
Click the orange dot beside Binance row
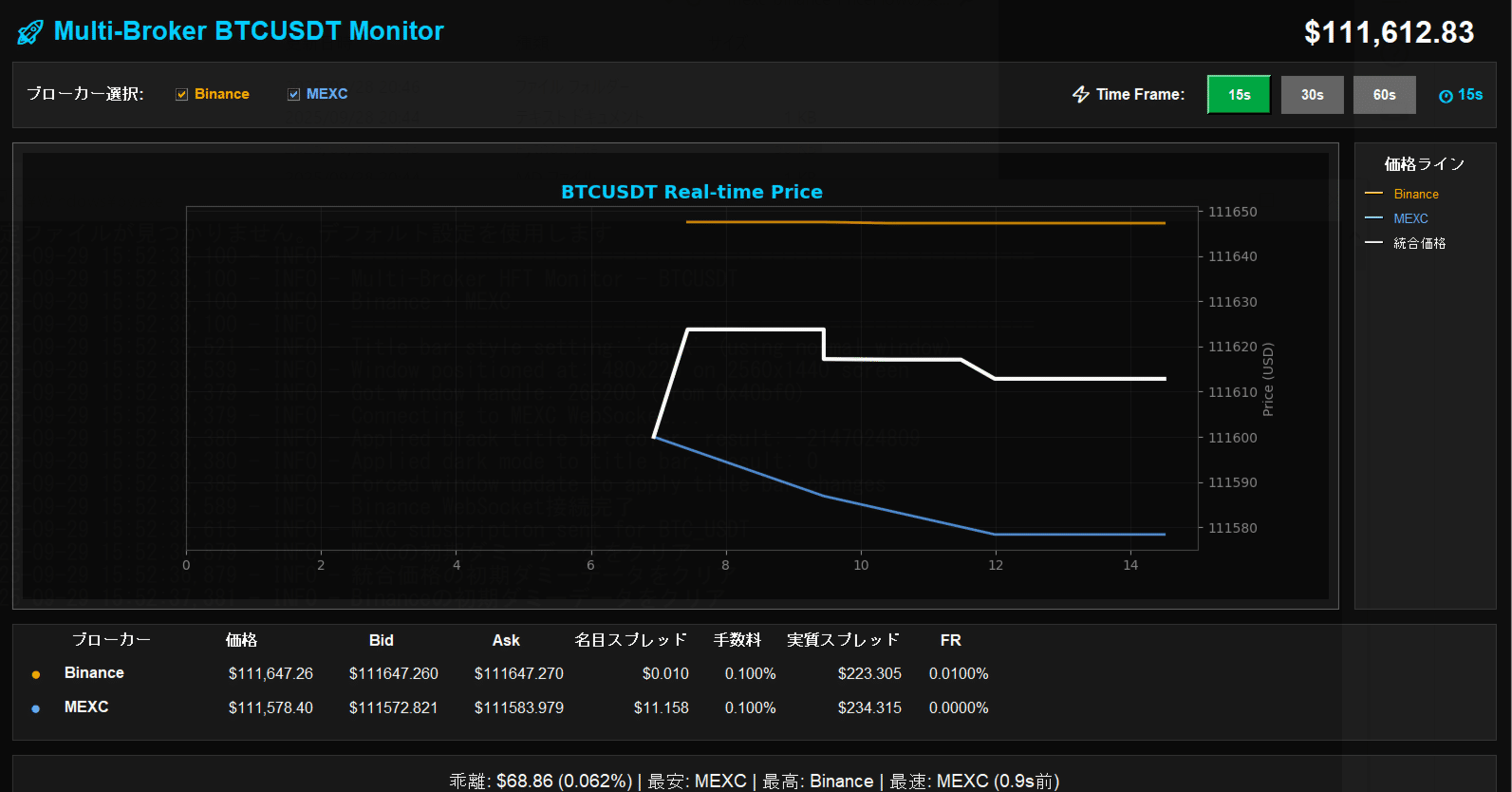[36, 674]
